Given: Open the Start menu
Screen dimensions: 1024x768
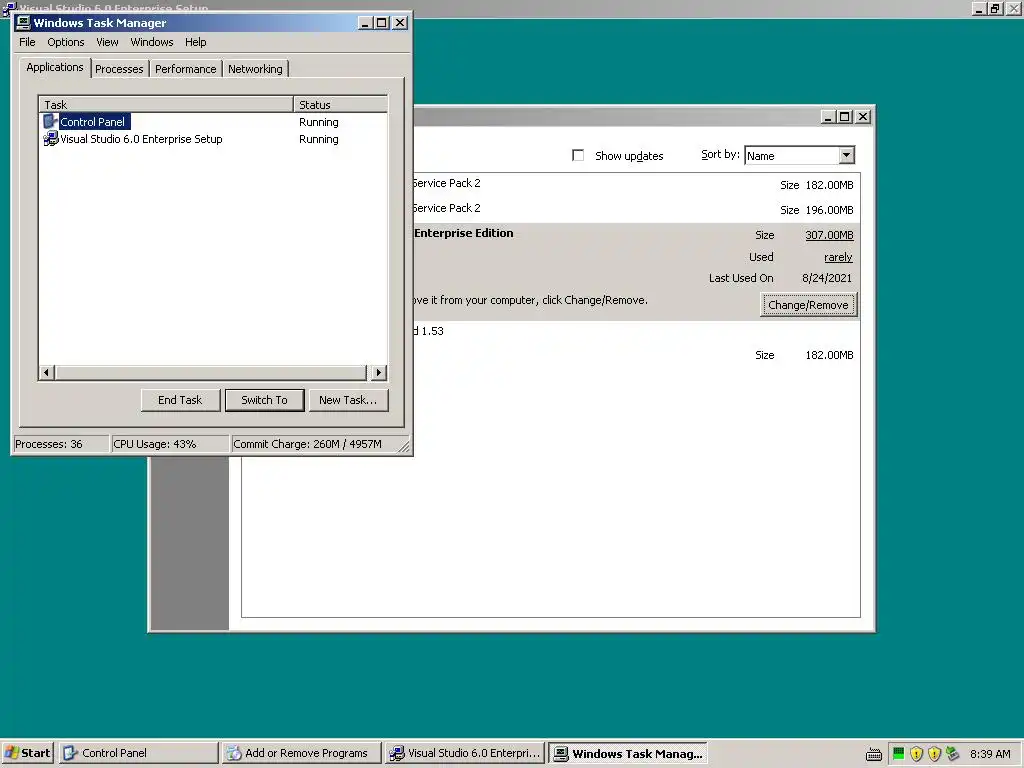Looking at the screenshot, I should [x=27, y=753].
